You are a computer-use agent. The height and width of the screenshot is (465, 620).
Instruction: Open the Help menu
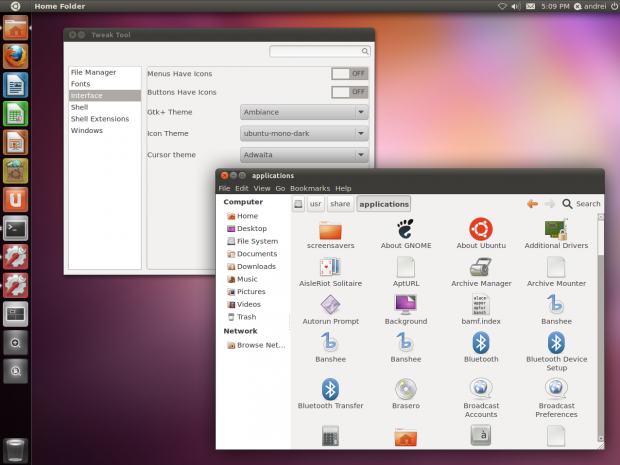click(343, 189)
